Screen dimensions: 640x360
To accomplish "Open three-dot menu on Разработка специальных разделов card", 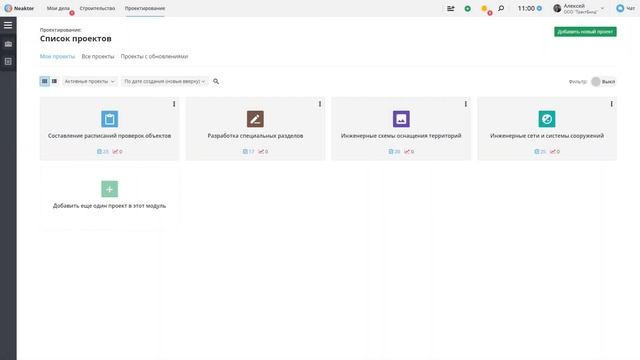I will [x=320, y=104].
